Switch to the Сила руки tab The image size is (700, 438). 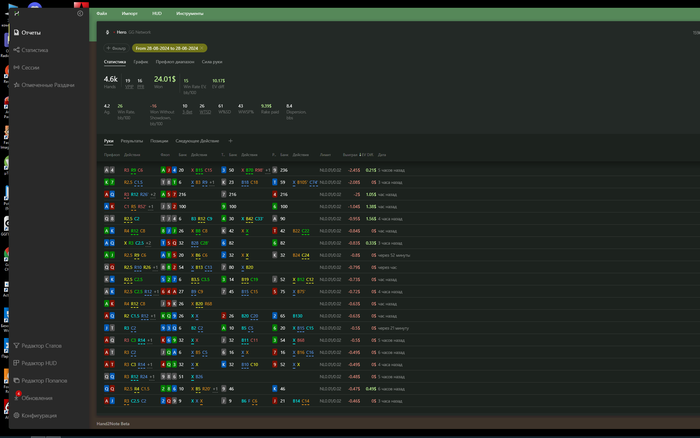(212, 62)
